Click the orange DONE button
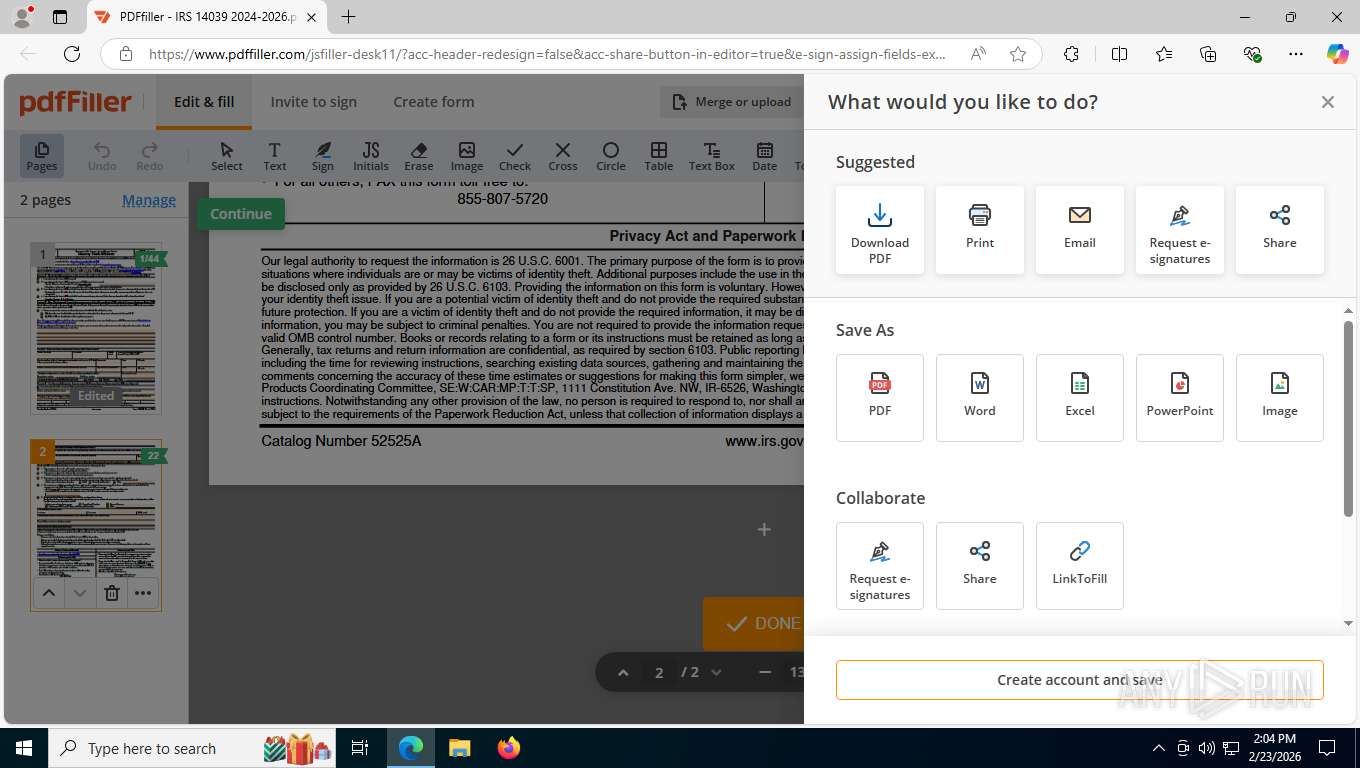1360x768 pixels. click(x=753, y=624)
